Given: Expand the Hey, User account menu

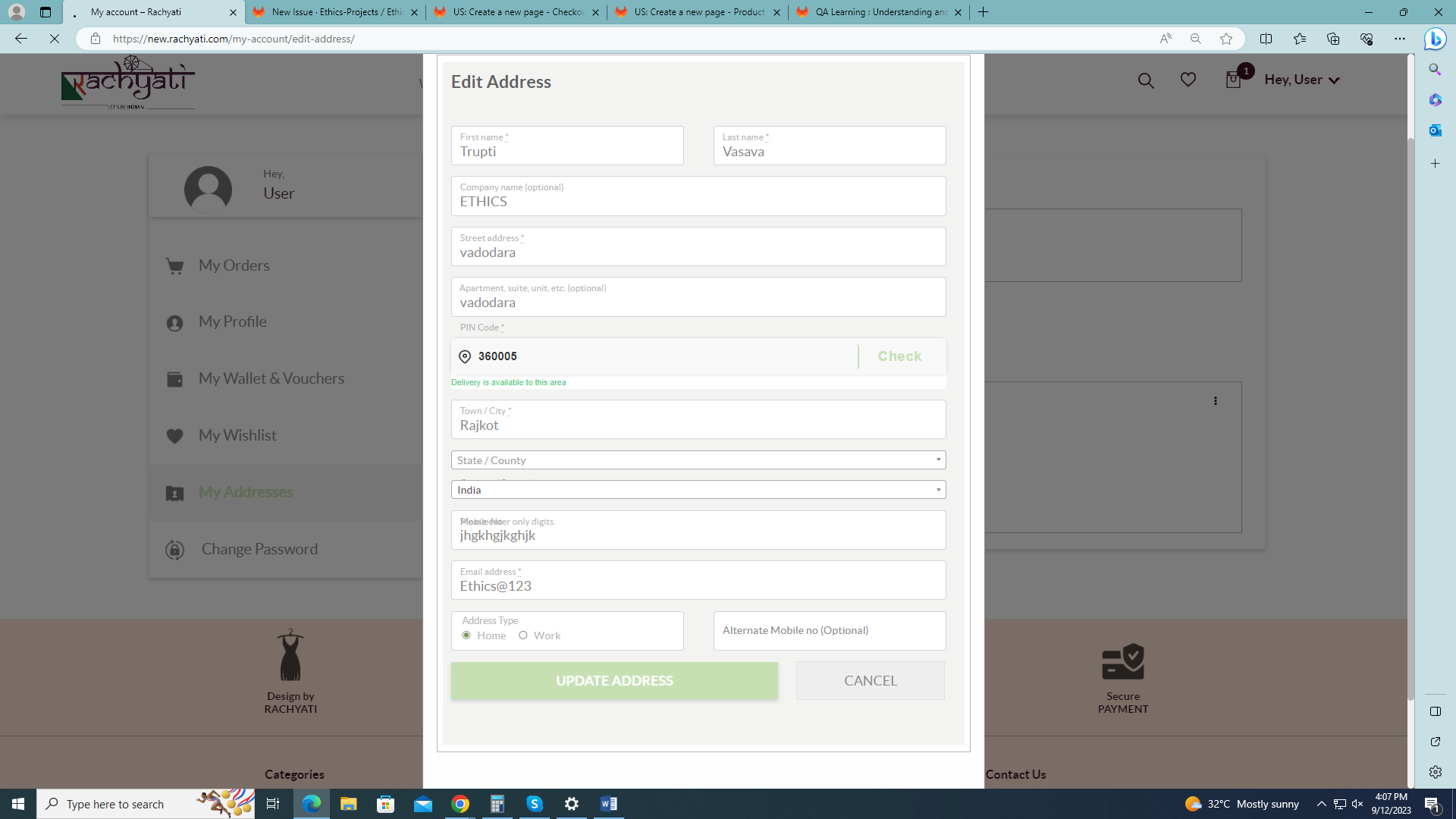Looking at the screenshot, I should click(1301, 80).
